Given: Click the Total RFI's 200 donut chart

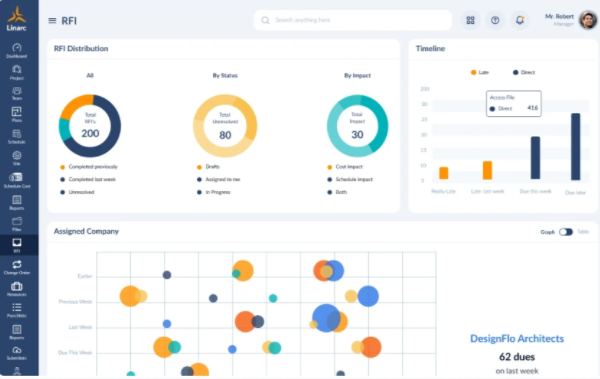Looking at the screenshot, I should point(90,126).
